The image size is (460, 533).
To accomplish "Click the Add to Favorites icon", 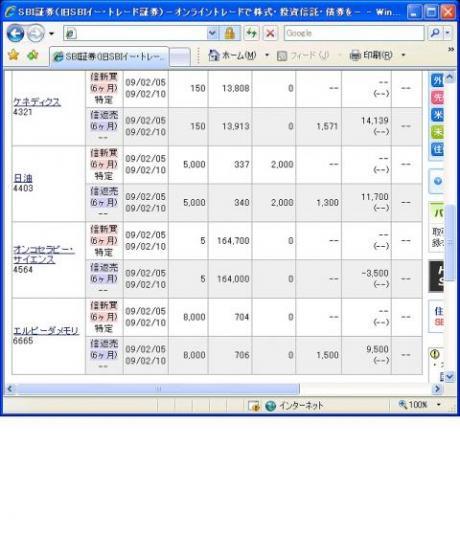I will click(x=33, y=55).
